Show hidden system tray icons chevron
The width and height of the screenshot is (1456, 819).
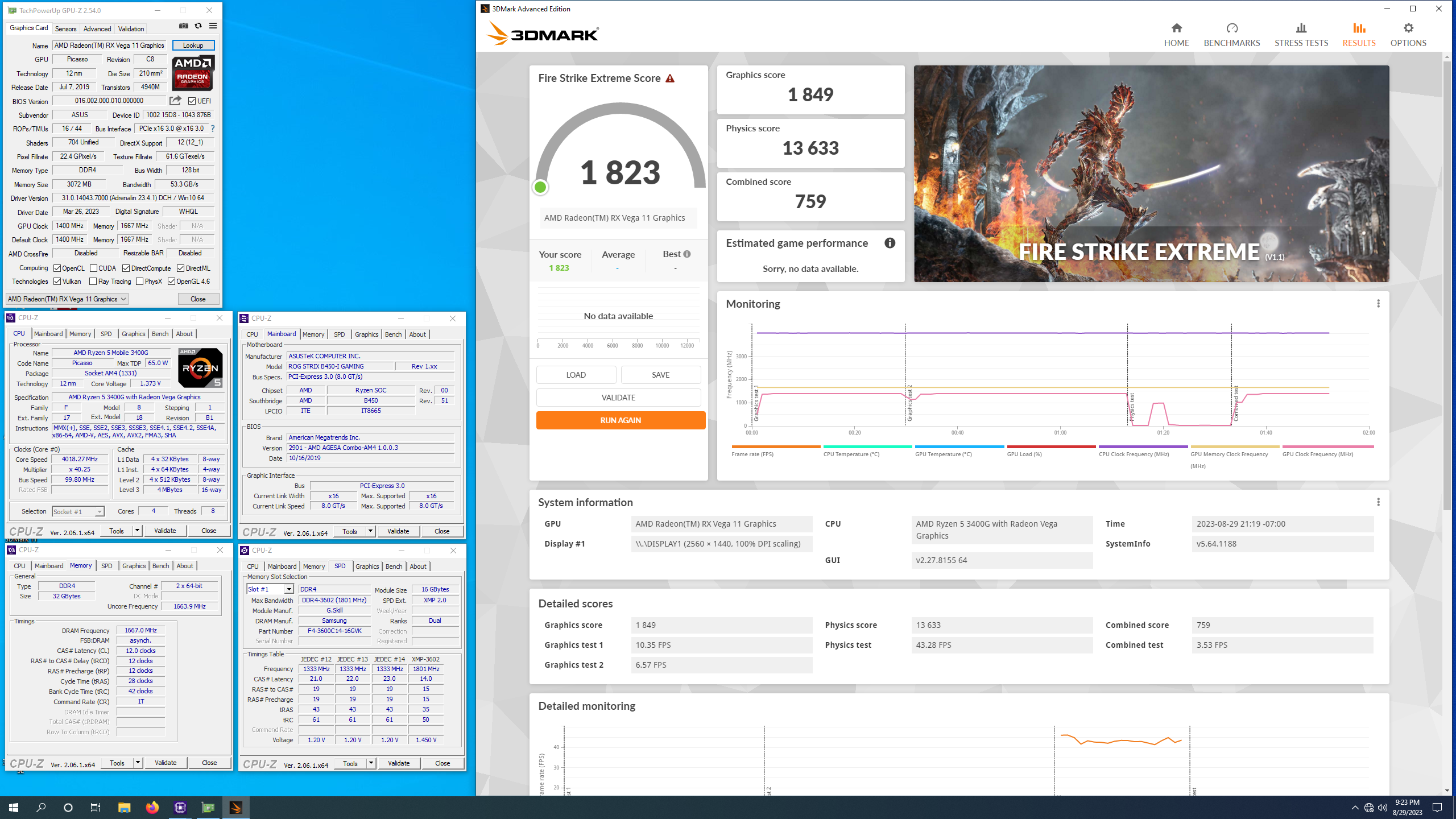point(1355,808)
